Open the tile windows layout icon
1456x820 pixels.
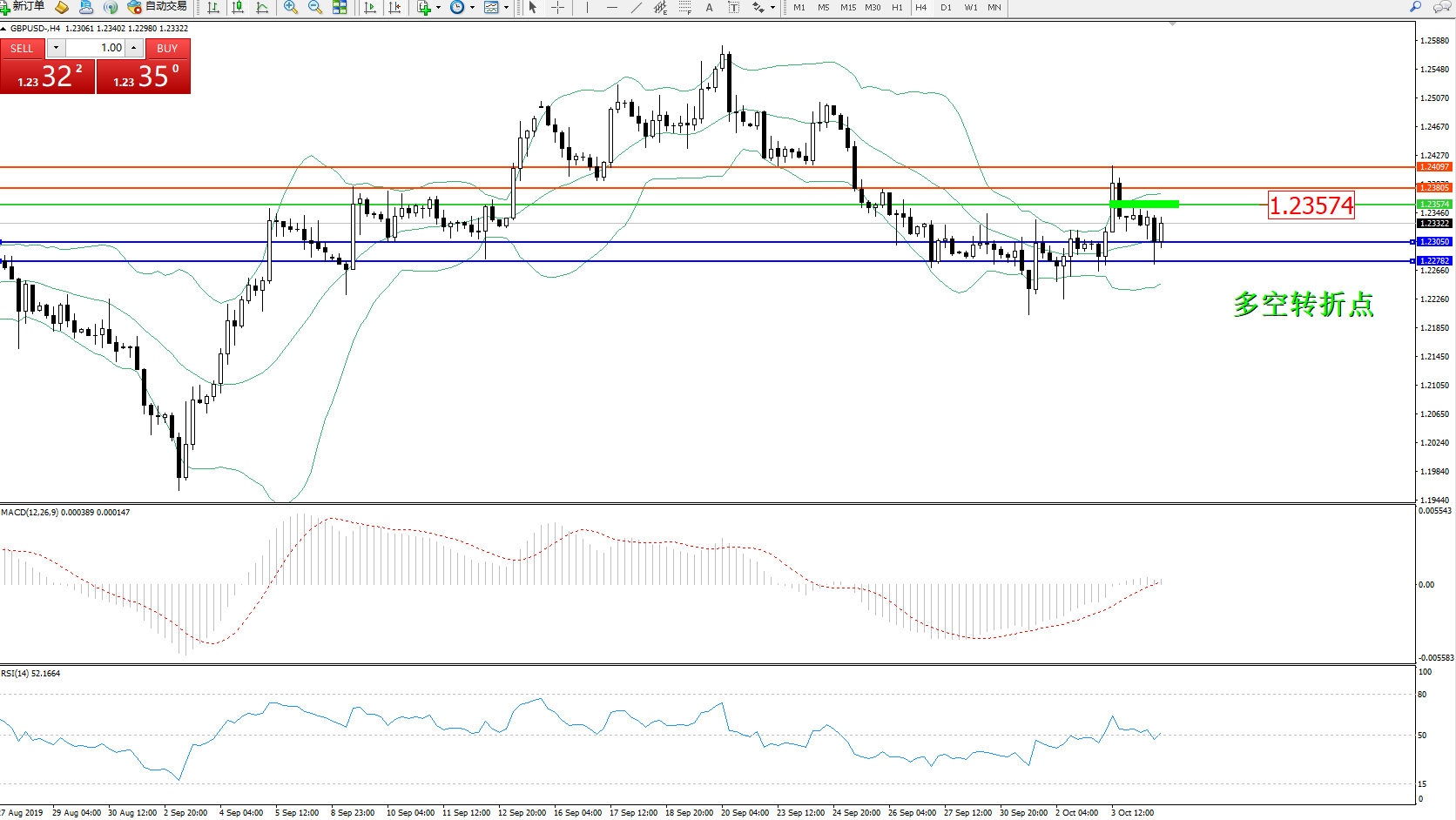point(340,8)
